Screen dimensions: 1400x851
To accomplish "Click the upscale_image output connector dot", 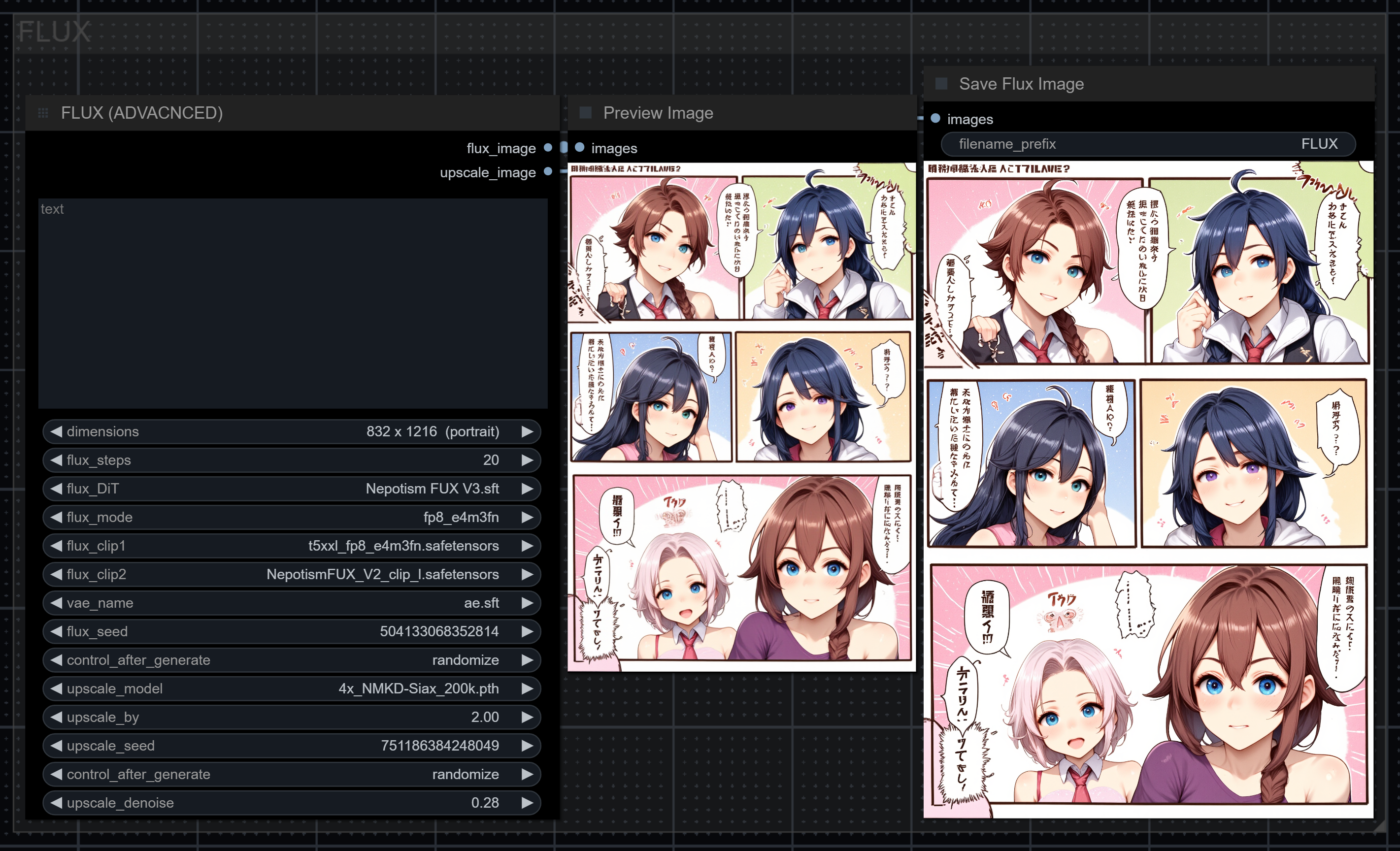I will [548, 171].
